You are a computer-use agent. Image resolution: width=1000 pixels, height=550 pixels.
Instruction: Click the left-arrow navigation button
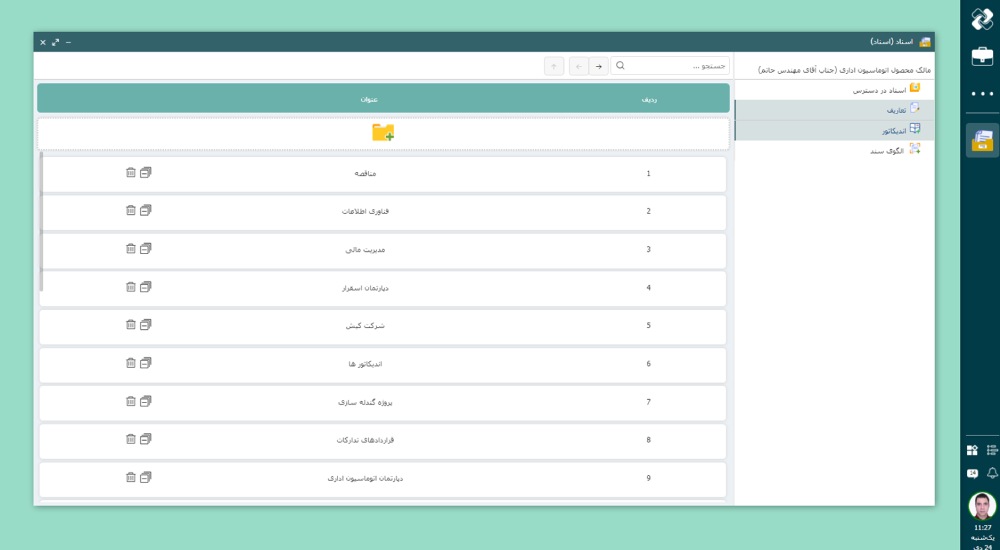tap(578, 66)
